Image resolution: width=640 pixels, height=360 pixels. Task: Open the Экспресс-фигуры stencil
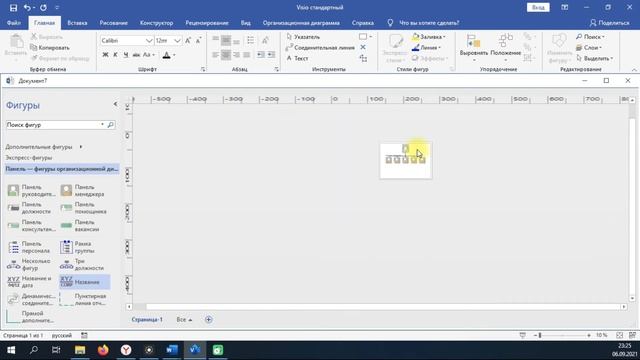[x=29, y=158]
